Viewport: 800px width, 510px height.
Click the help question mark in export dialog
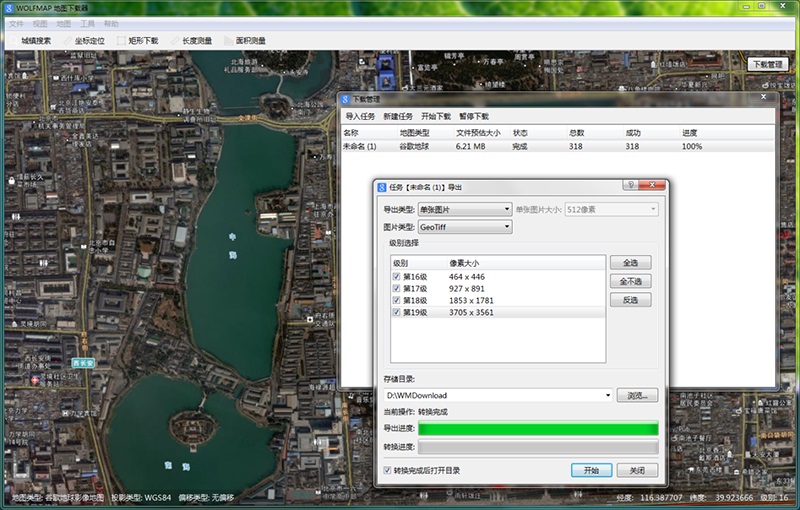(631, 185)
